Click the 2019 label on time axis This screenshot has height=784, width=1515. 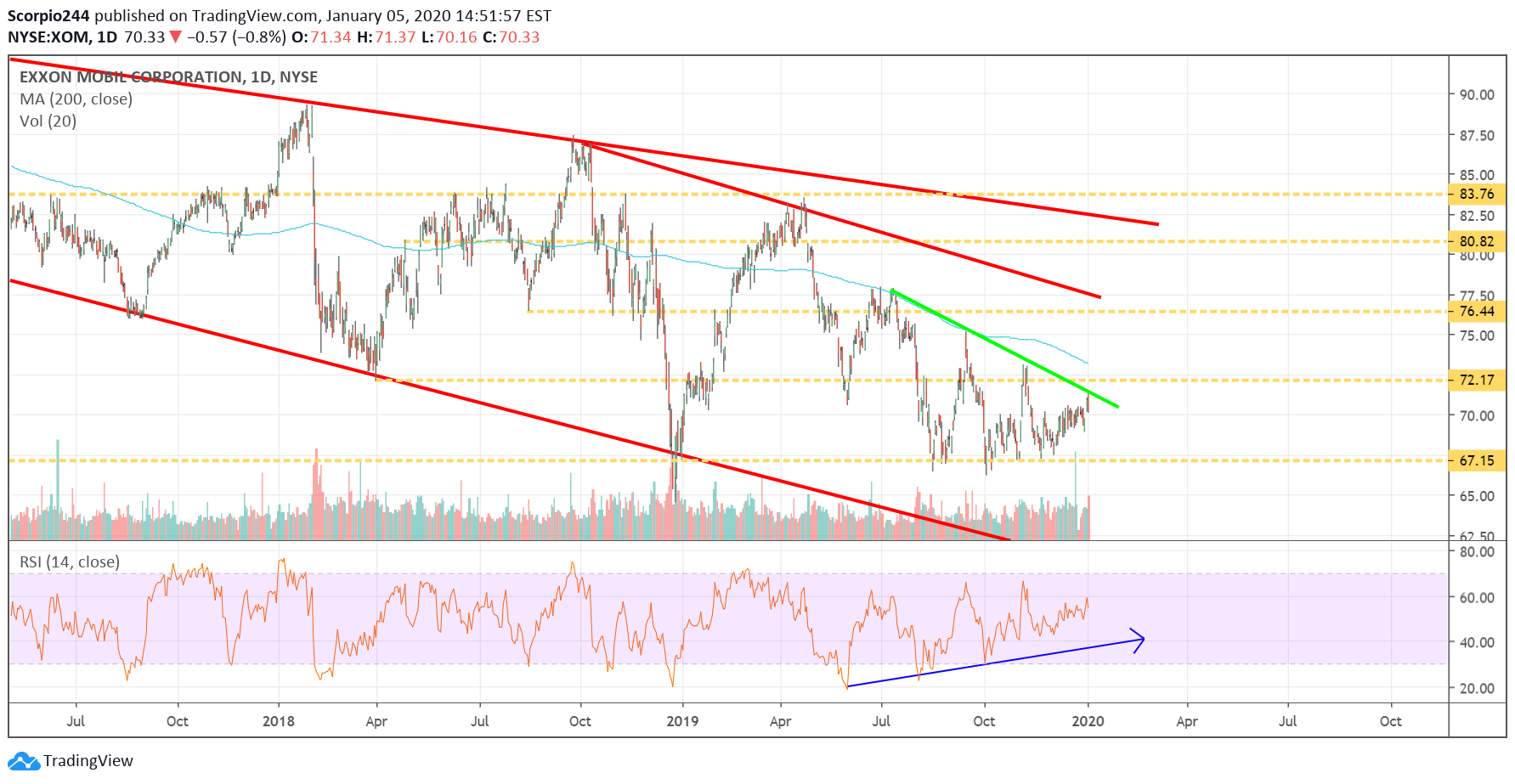coord(682,721)
